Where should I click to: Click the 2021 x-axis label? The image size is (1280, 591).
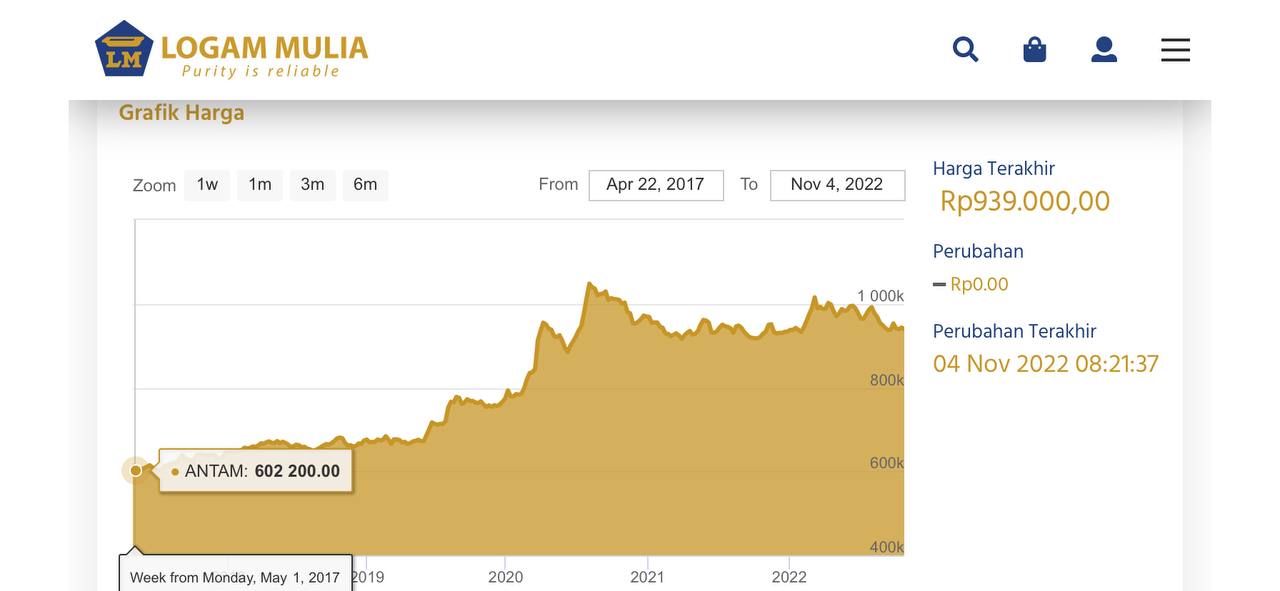pos(647,577)
